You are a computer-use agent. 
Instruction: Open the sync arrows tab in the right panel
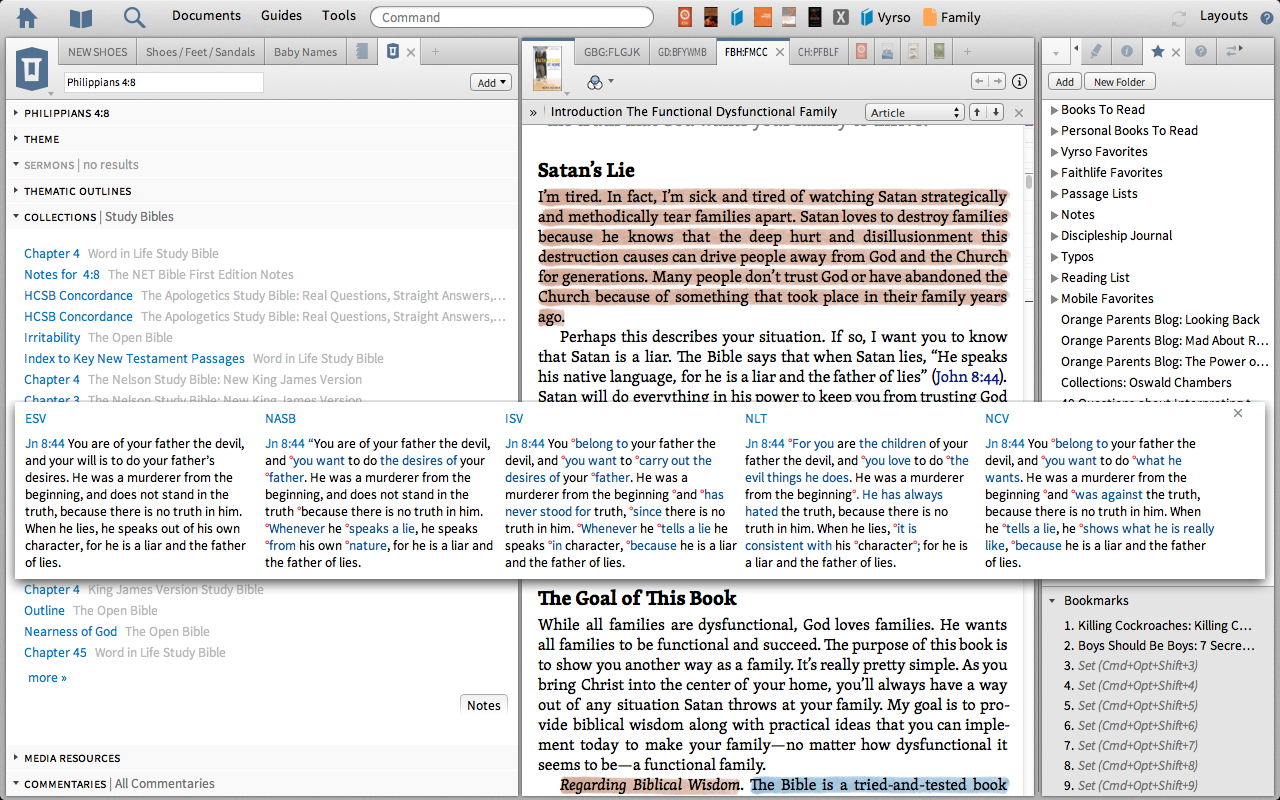click(x=1232, y=51)
